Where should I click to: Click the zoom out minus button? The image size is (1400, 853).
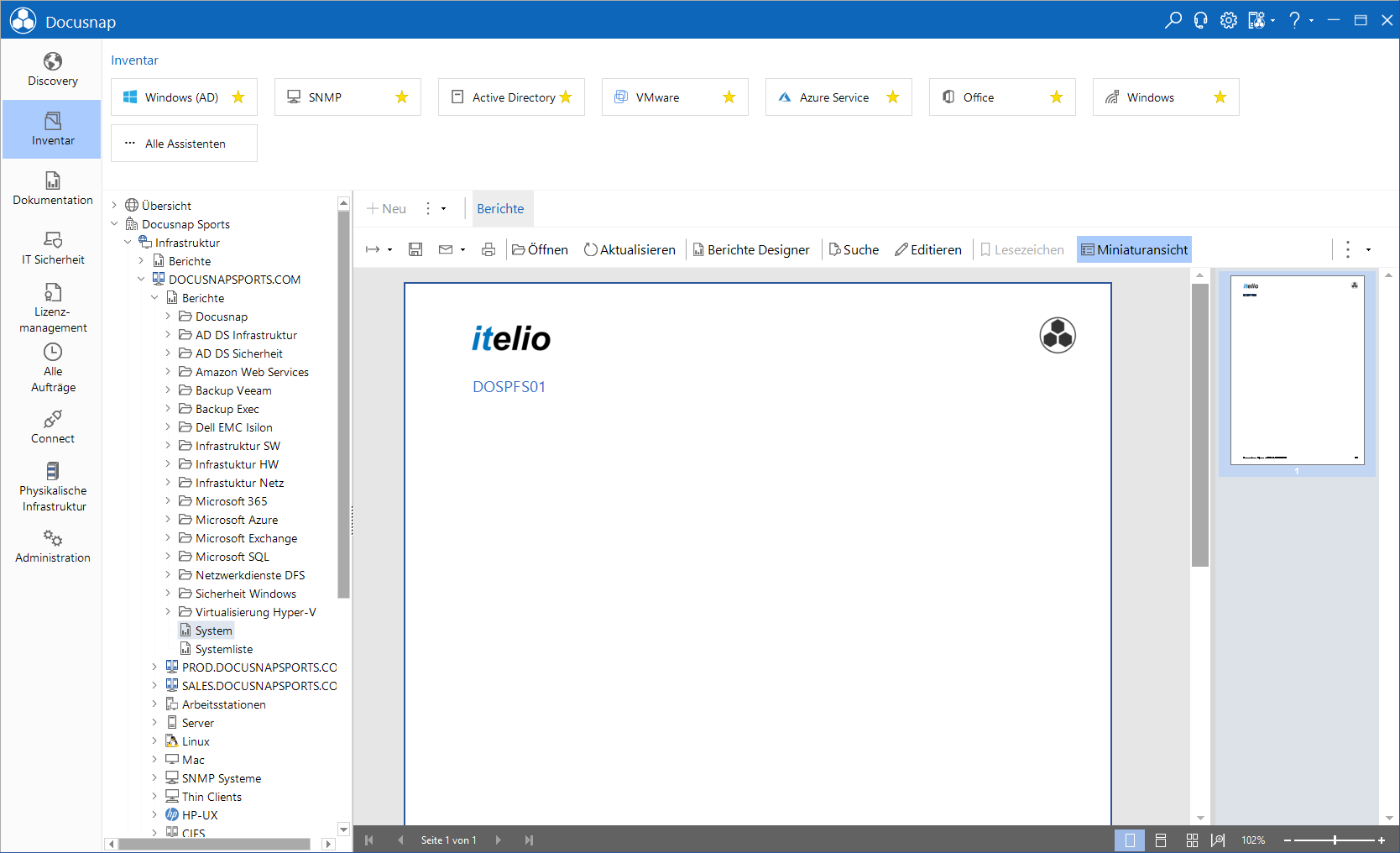[x=1288, y=840]
